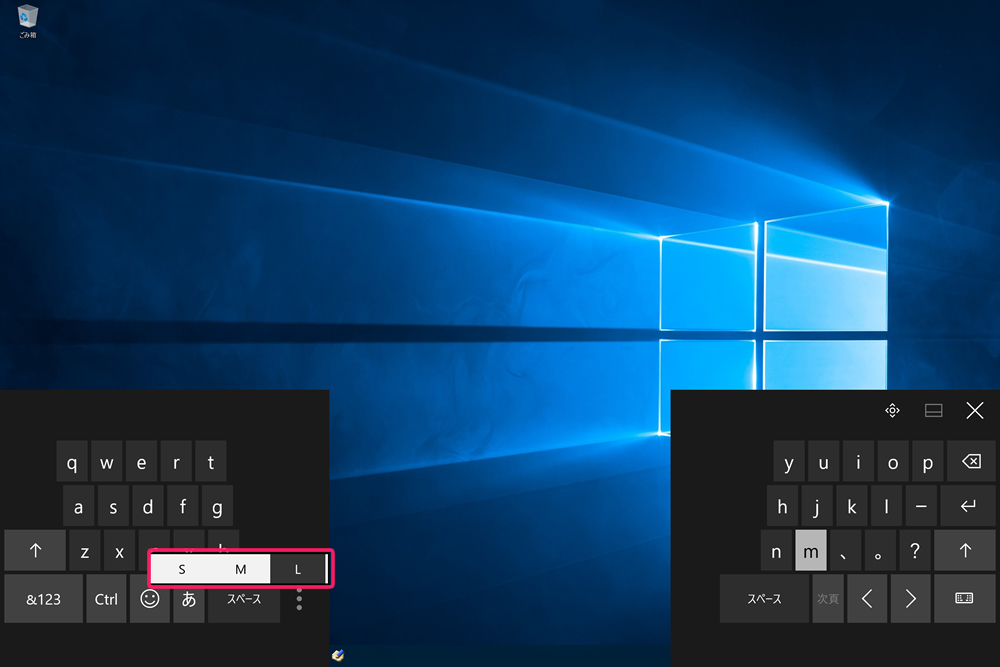Screen dimensions: 1000x667
Task: Click the three-dot keyboard size handle
Action: [x=299, y=599]
